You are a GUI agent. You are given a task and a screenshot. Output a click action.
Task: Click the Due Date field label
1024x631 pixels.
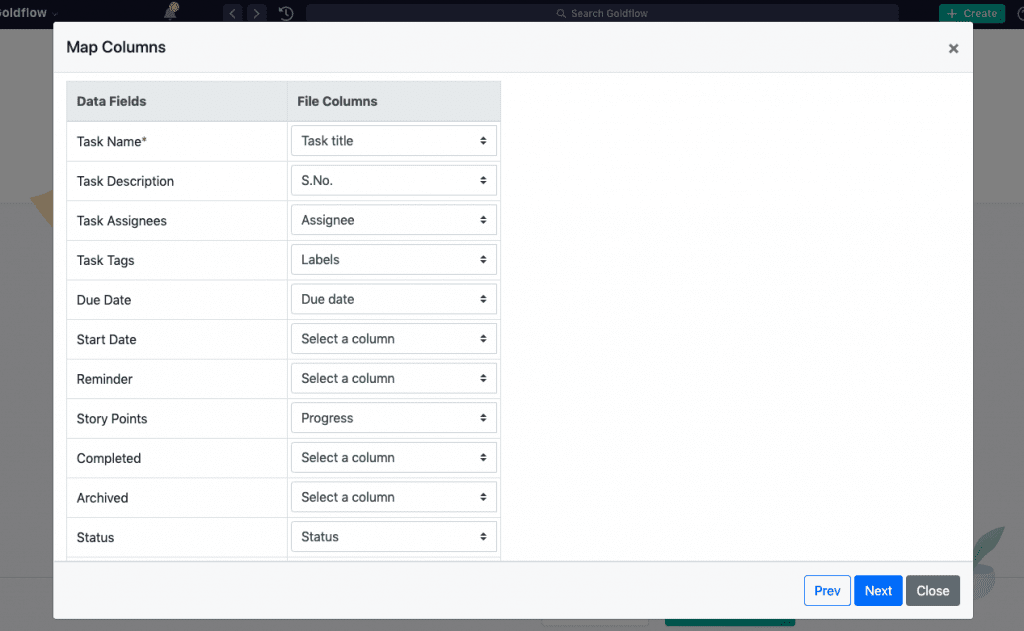click(104, 300)
